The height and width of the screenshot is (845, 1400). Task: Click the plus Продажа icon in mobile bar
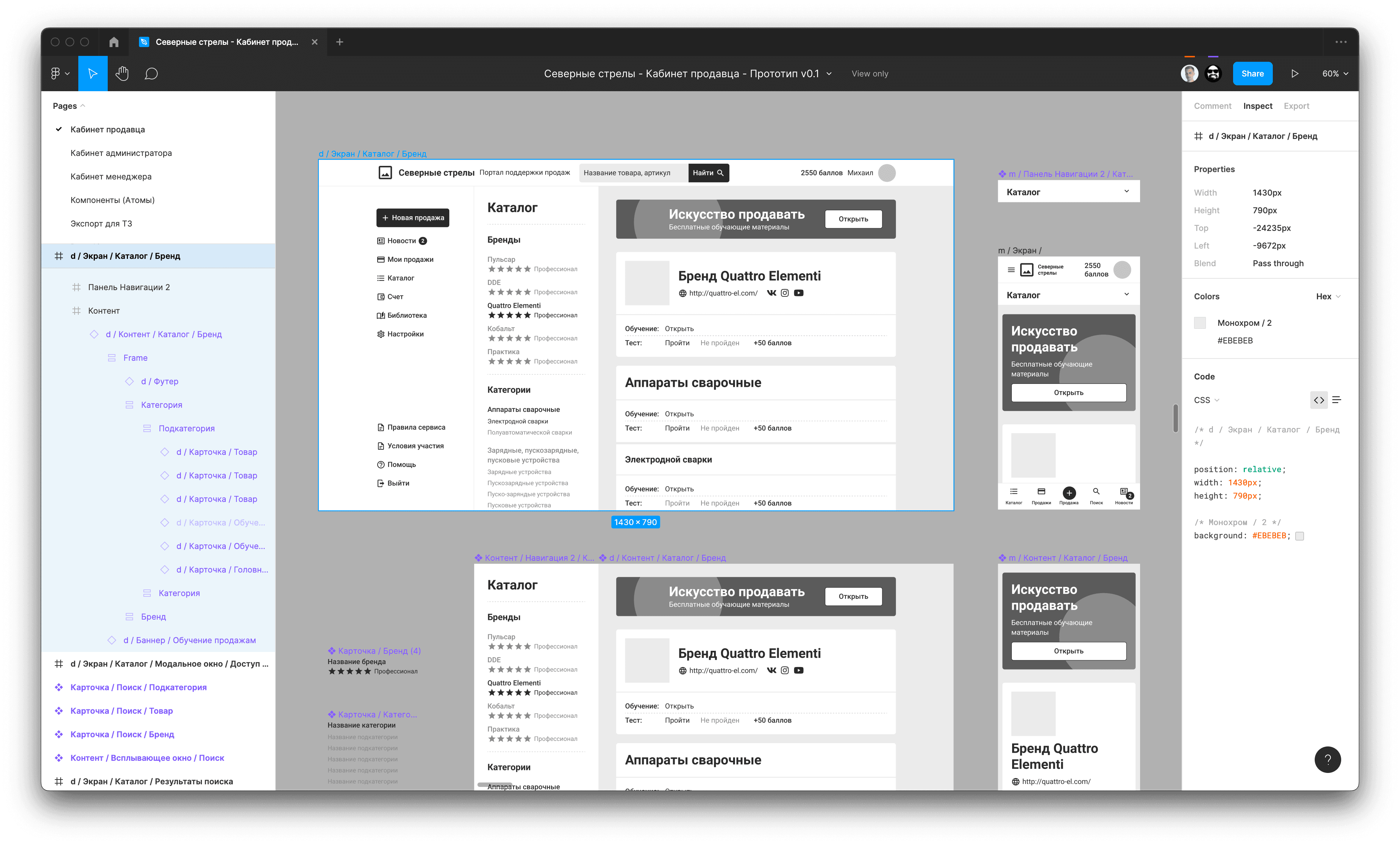[x=1069, y=493]
